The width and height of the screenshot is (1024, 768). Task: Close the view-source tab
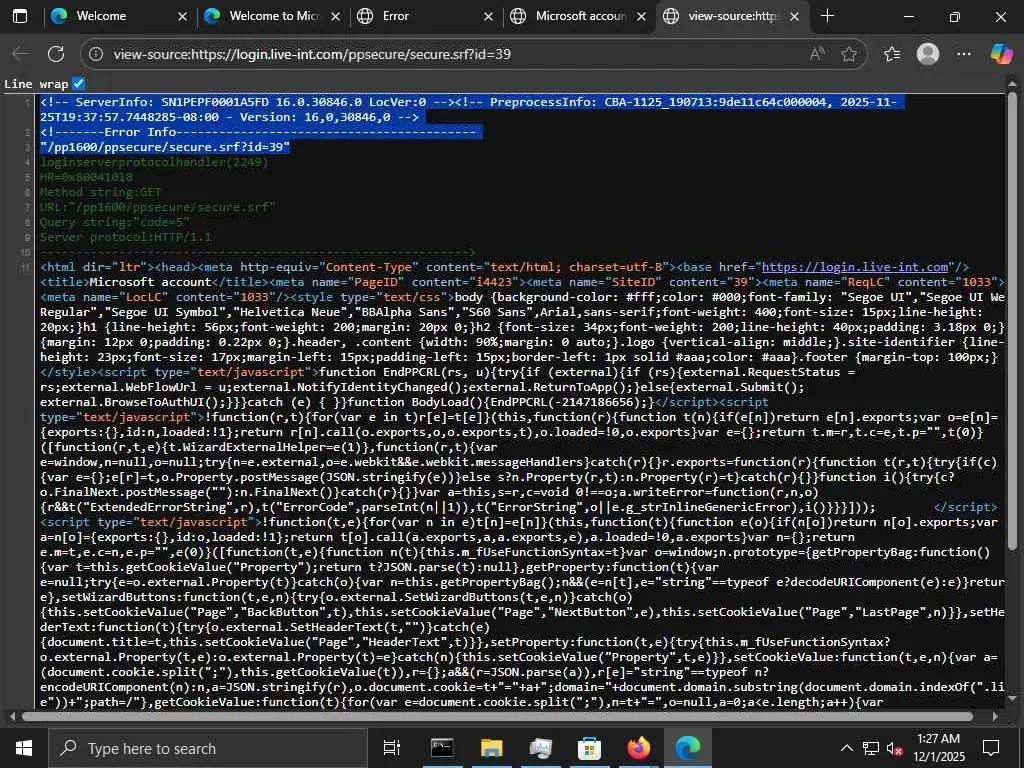[794, 17]
